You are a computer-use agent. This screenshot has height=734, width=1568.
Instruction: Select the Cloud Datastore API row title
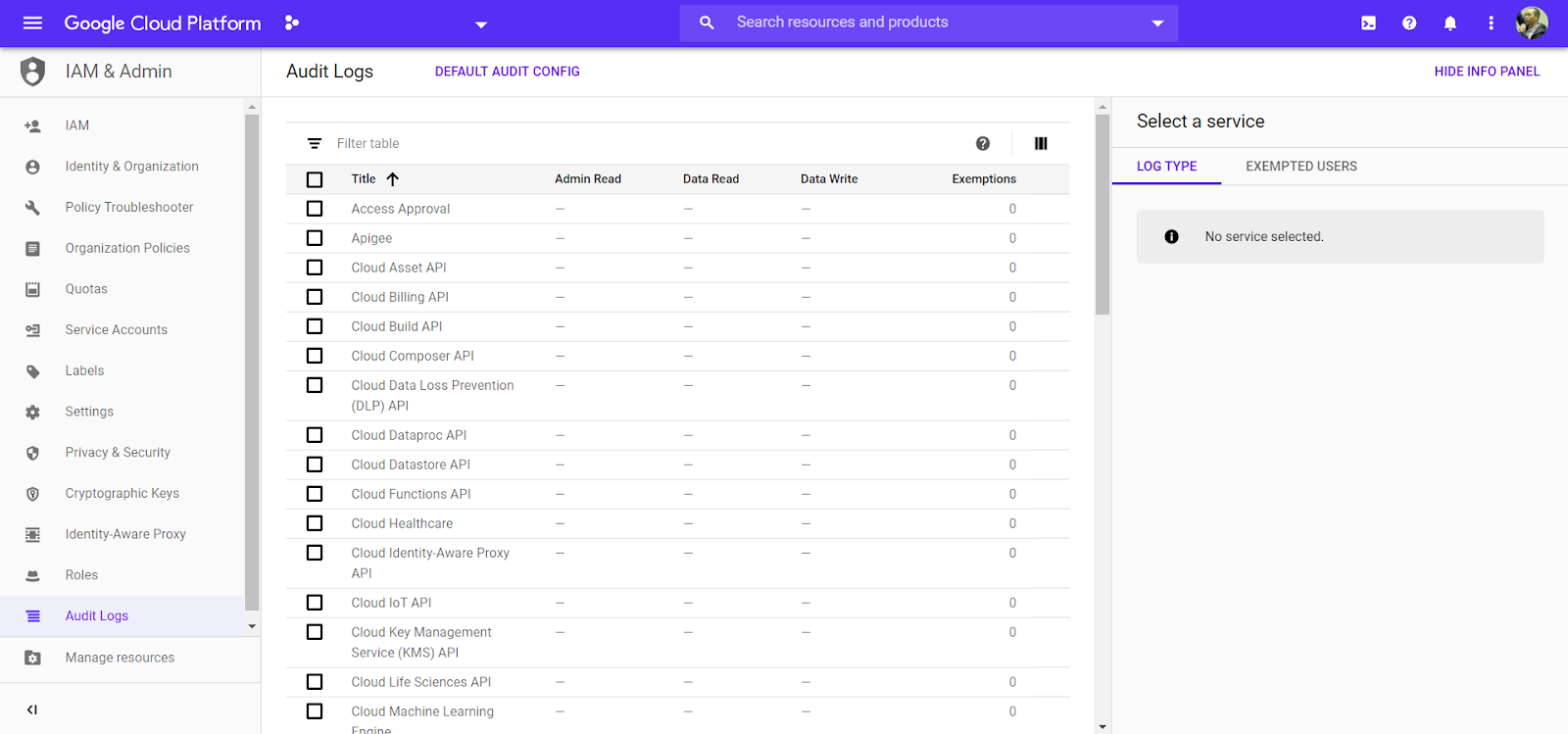[x=411, y=465]
